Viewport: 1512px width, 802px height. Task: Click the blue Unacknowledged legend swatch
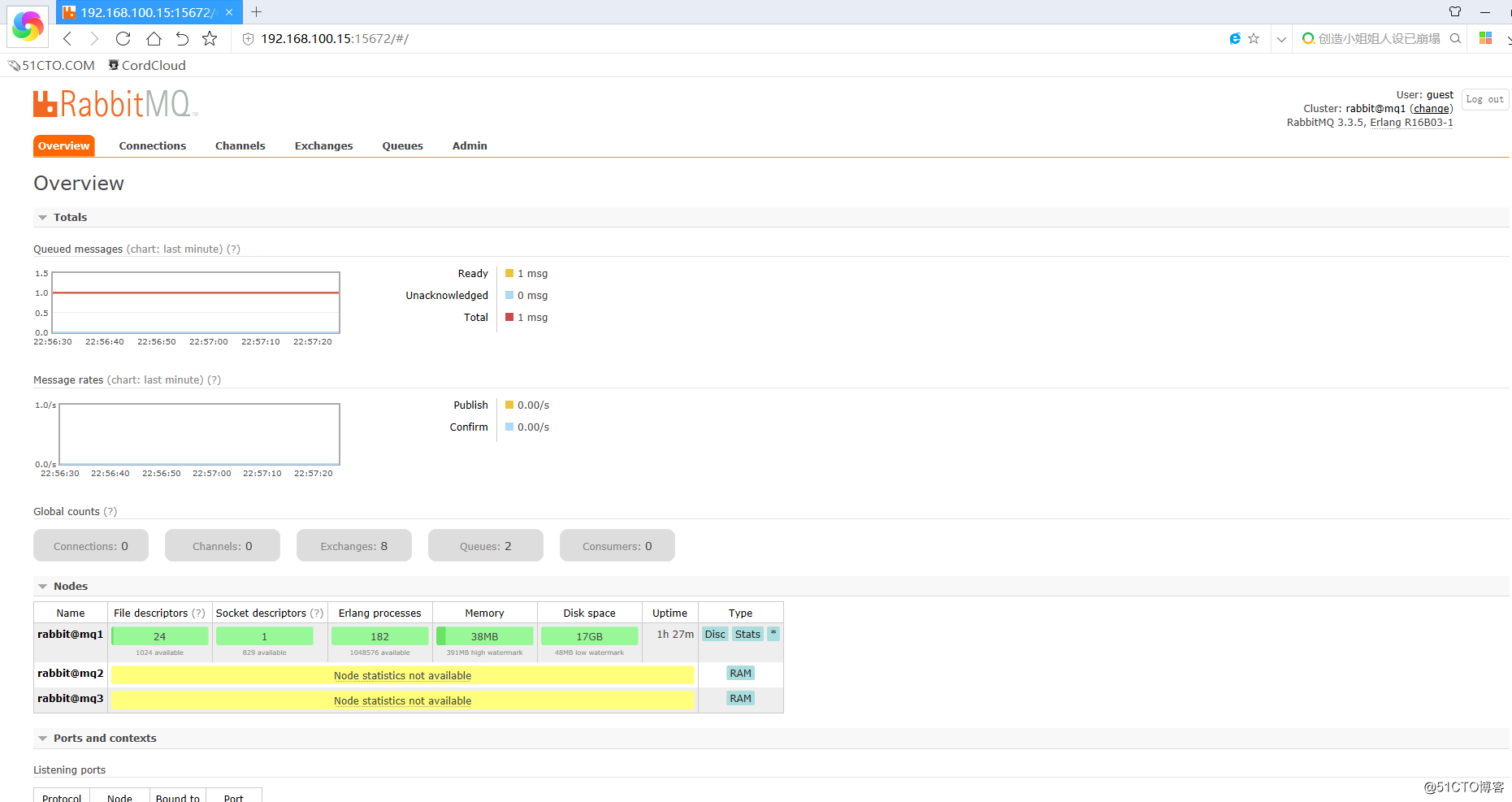[509, 295]
